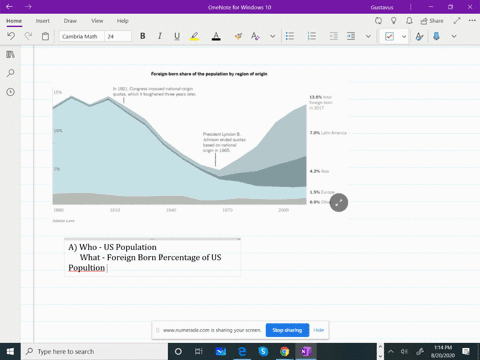Open the Insert tab
This screenshot has height=360, width=480.
click(x=43, y=21)
